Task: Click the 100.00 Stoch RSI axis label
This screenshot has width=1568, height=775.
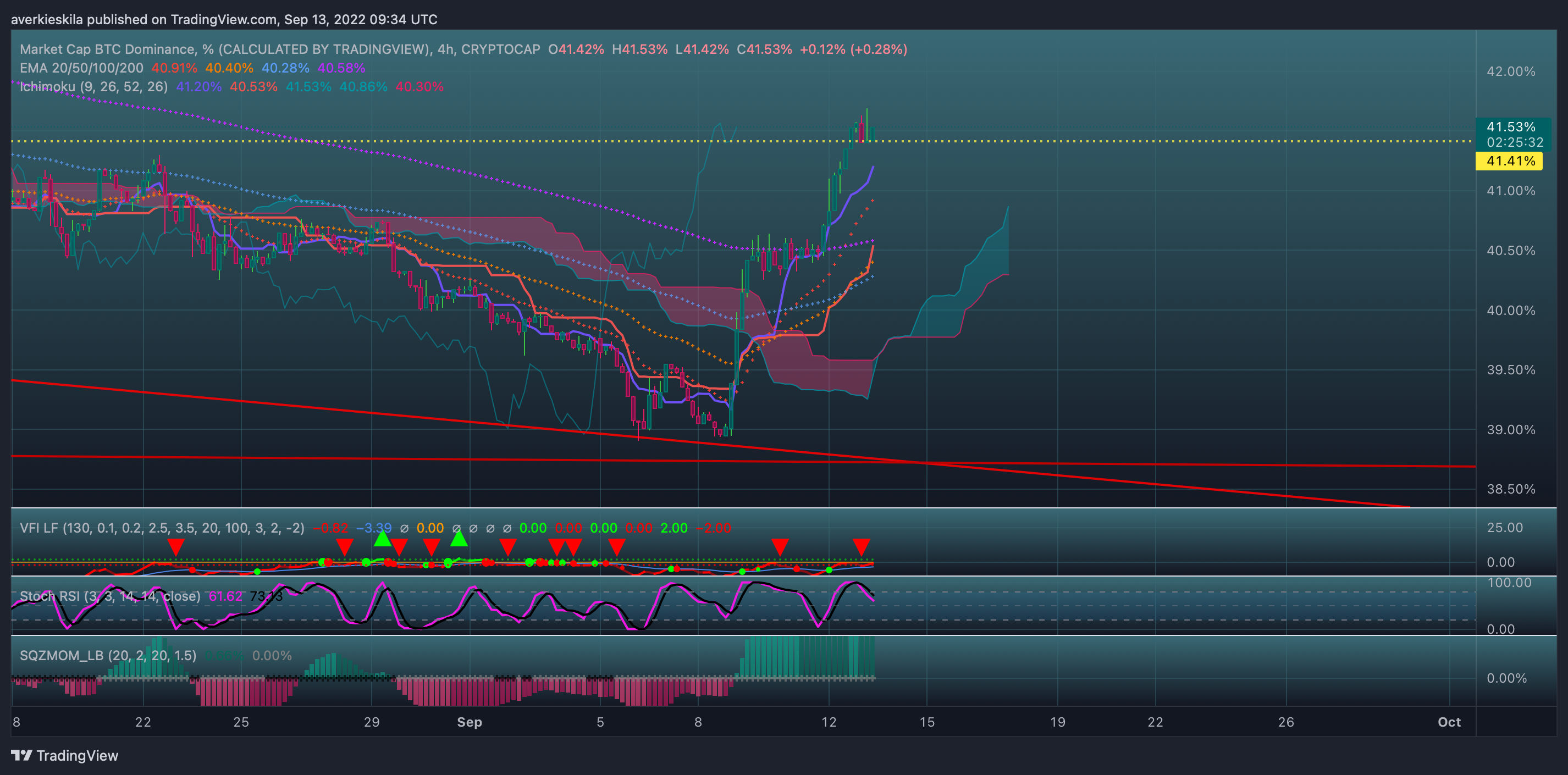Action: (x=1509, y=583)
